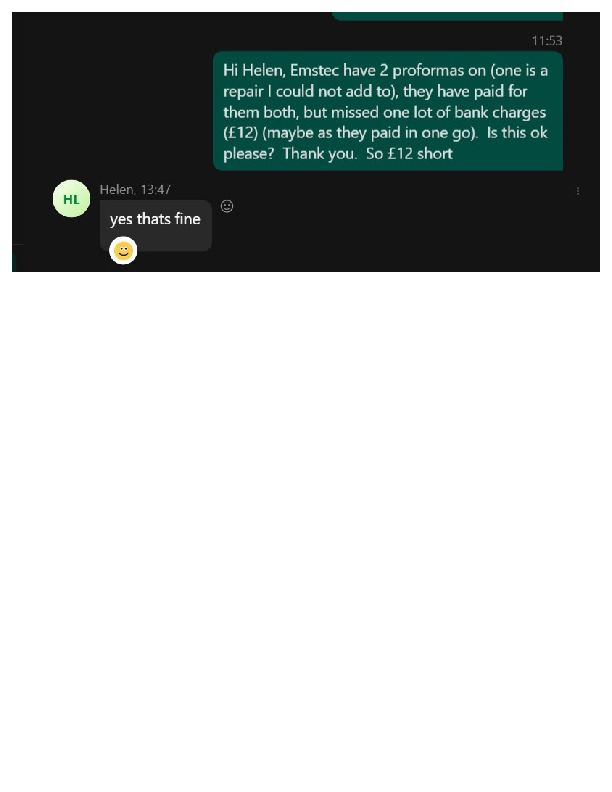612x792 pixels.
Task: Open Helen's HL avatar profile
Action: [x=72, y=199]
